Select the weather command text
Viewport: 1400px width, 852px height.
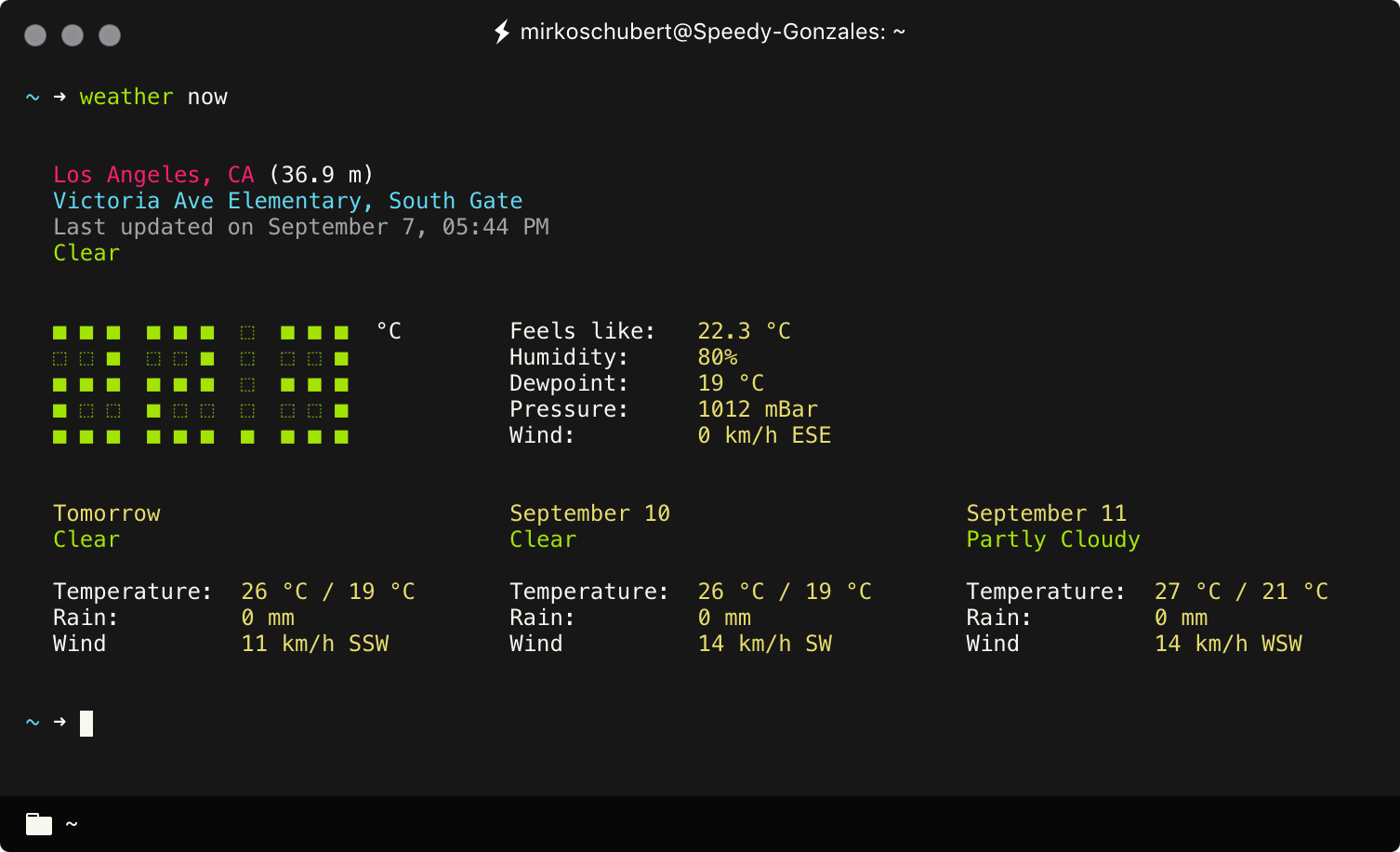[x=126, y=97]
